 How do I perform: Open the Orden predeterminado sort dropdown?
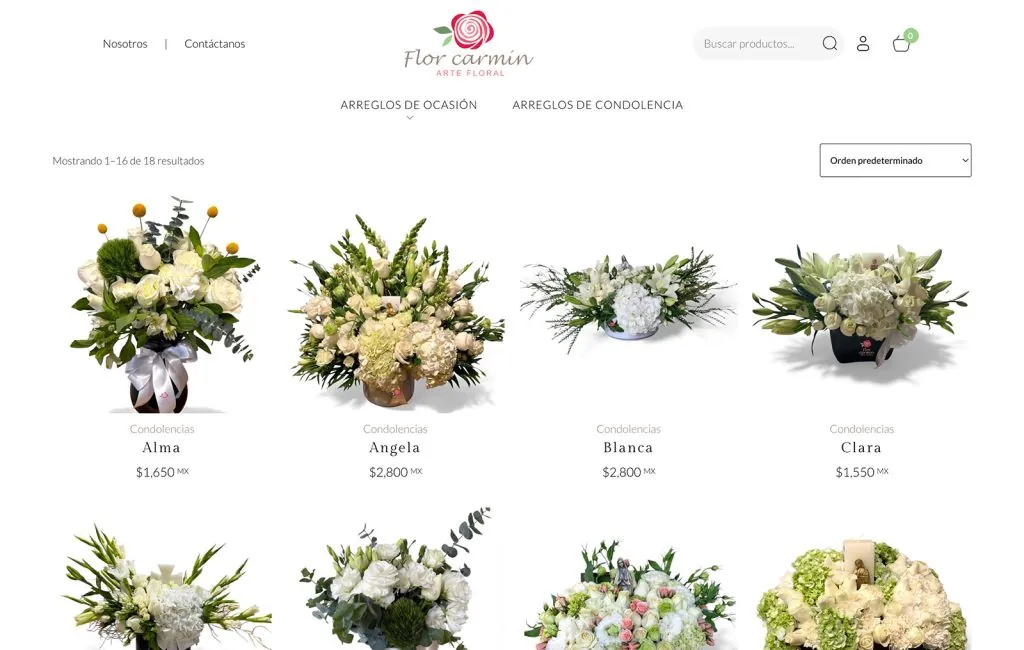(895, 160)
